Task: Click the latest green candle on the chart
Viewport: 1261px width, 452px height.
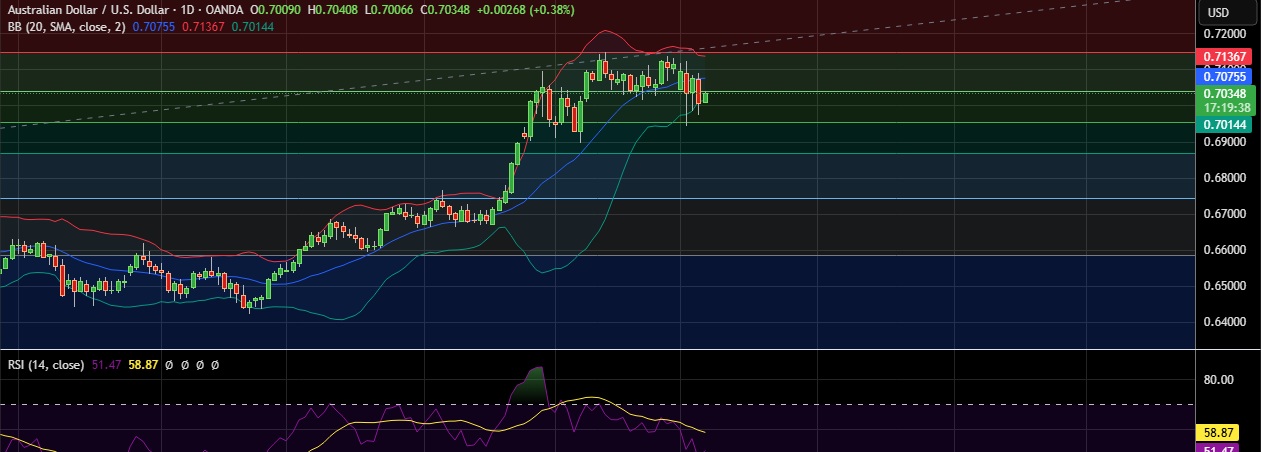Action: [x=706, y=97]
